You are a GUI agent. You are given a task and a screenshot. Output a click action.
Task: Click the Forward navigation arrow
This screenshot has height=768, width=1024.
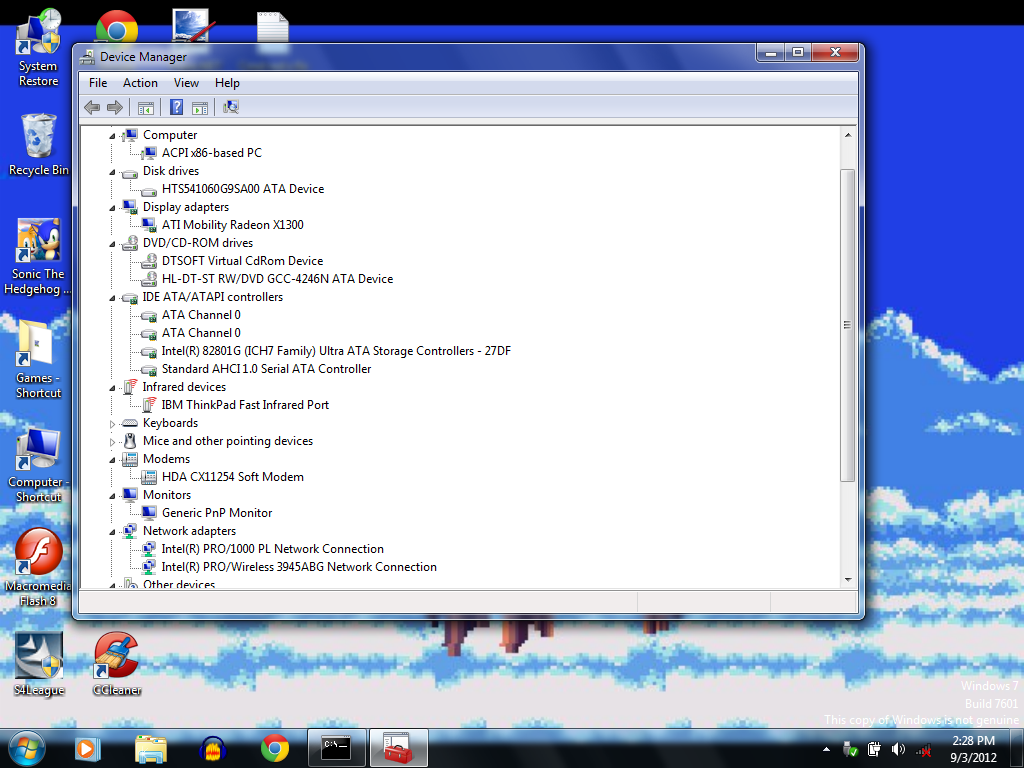pyautogui.click(x=115, y=107)
